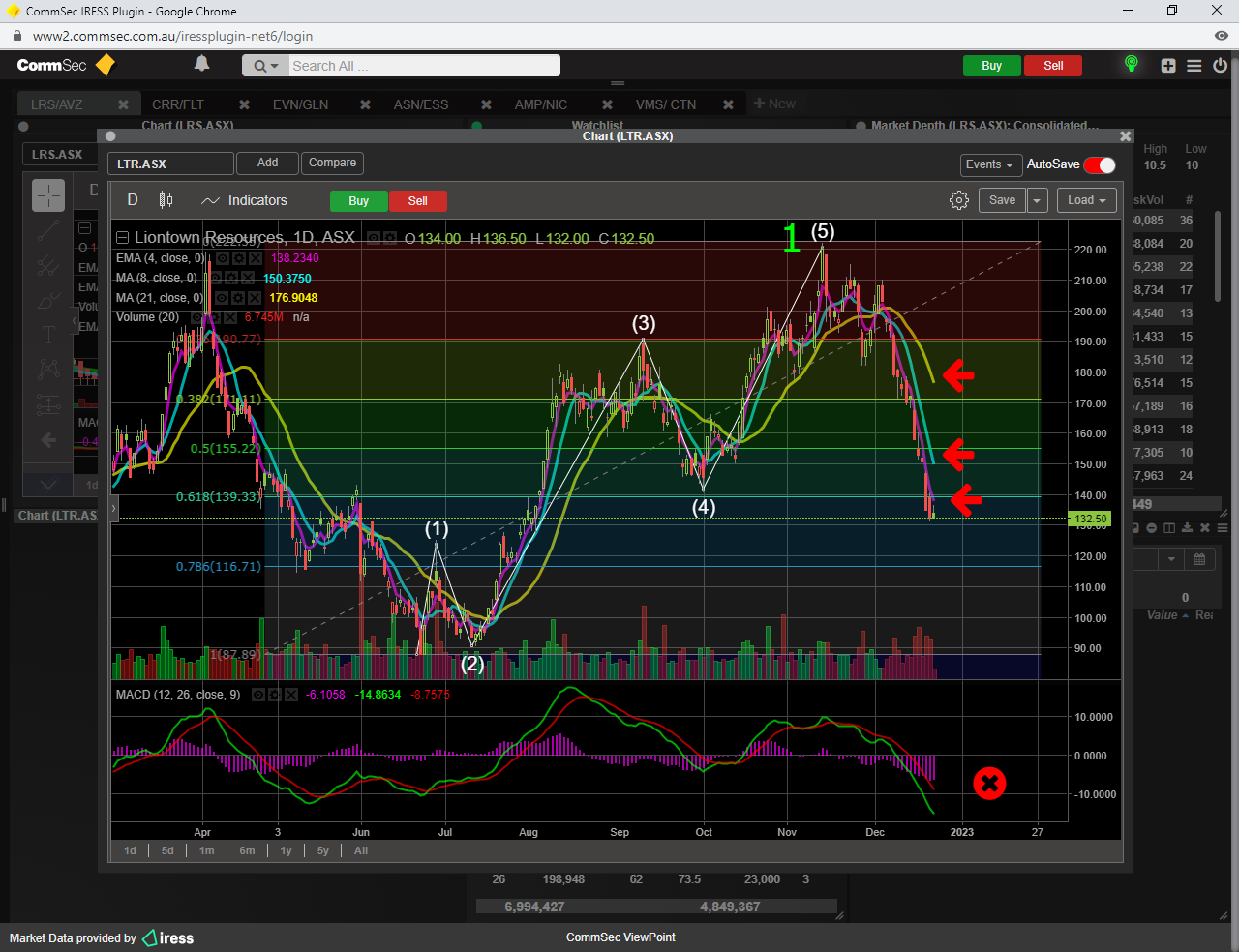This screenshot has height=952, width=1239.
Task: Click back arrow in background chart toolbar
Action: [x=48, y=440]
